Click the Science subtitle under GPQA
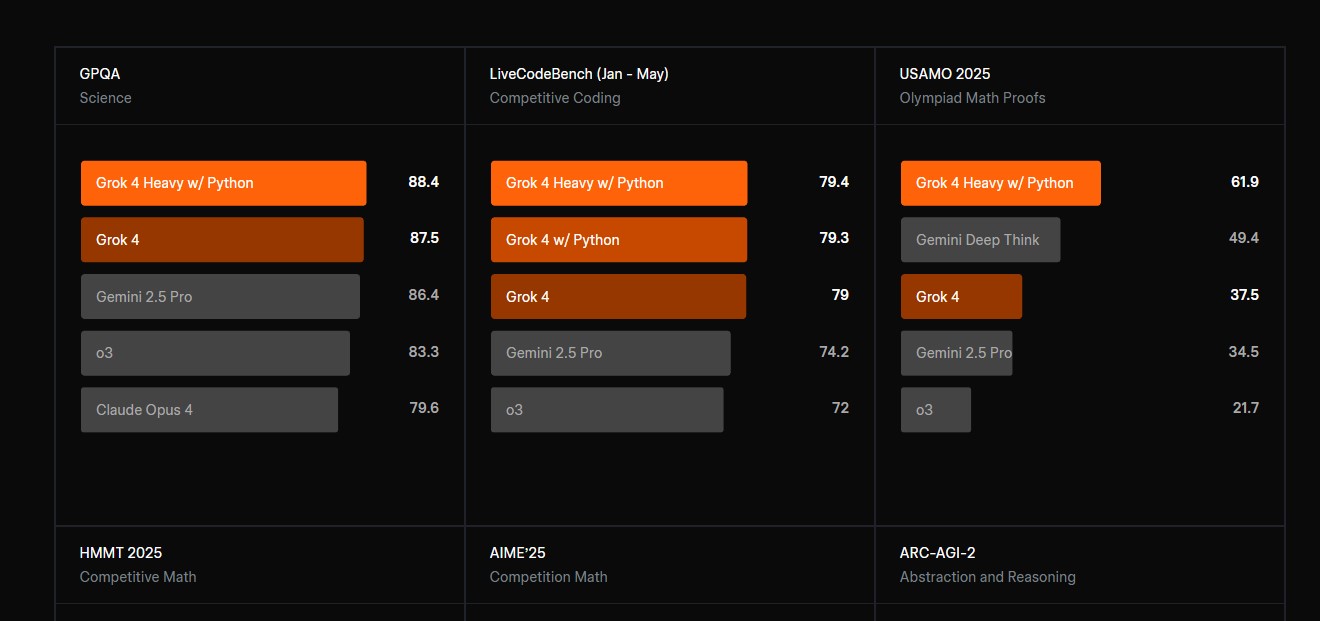 point(106,98)
